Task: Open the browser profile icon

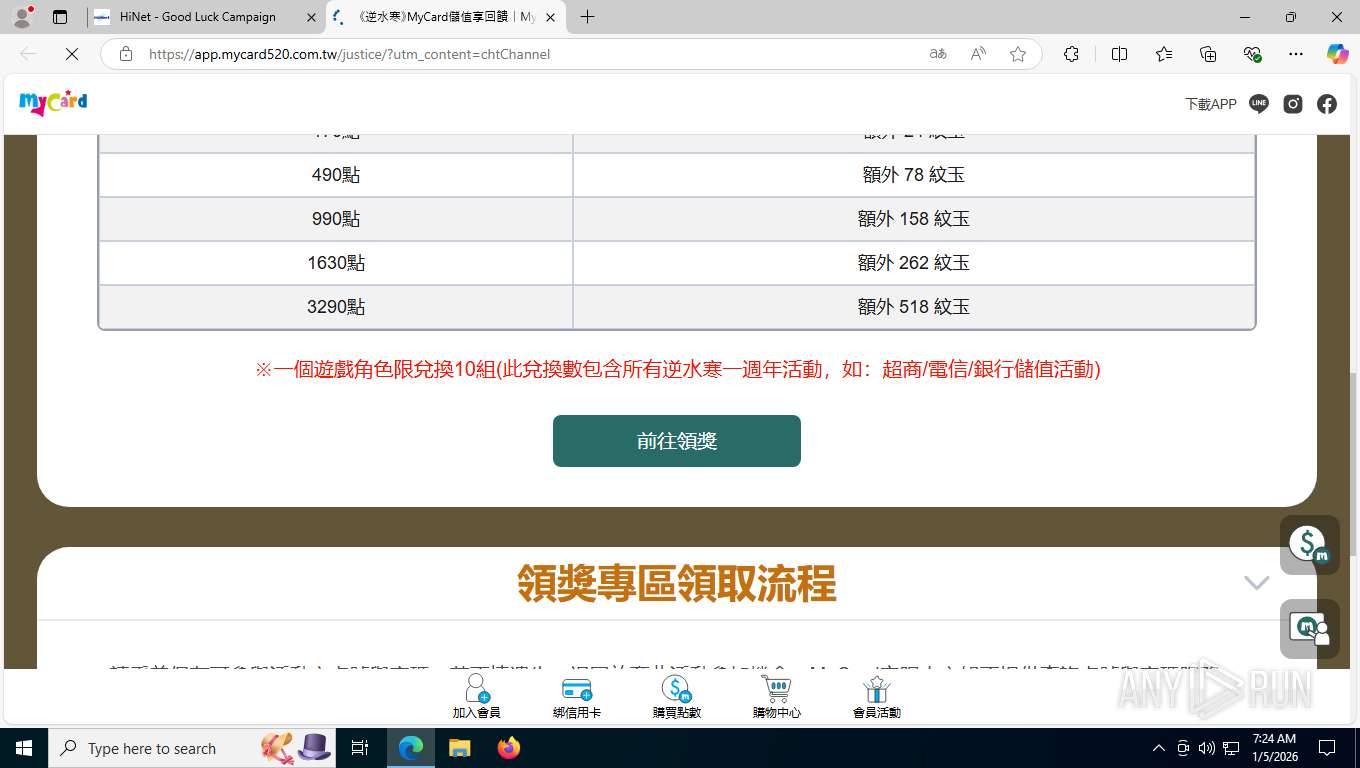Action: 22,17
